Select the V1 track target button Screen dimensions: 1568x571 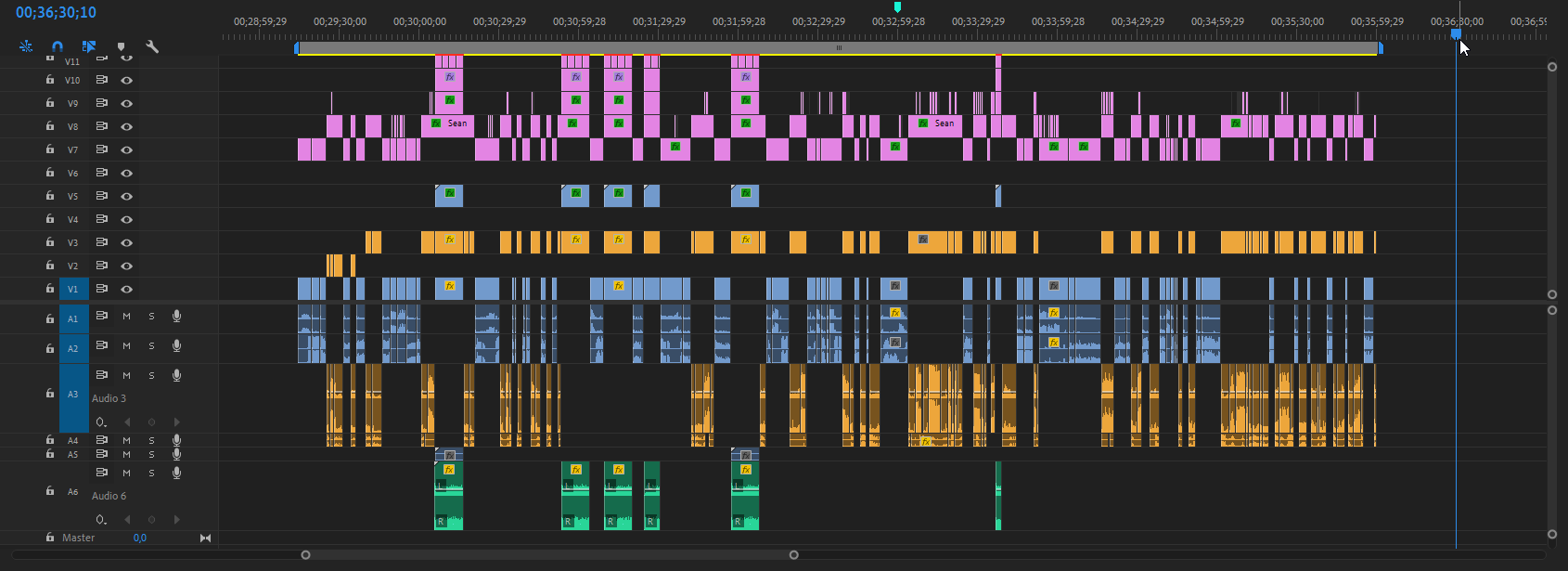tap(73, 289)
